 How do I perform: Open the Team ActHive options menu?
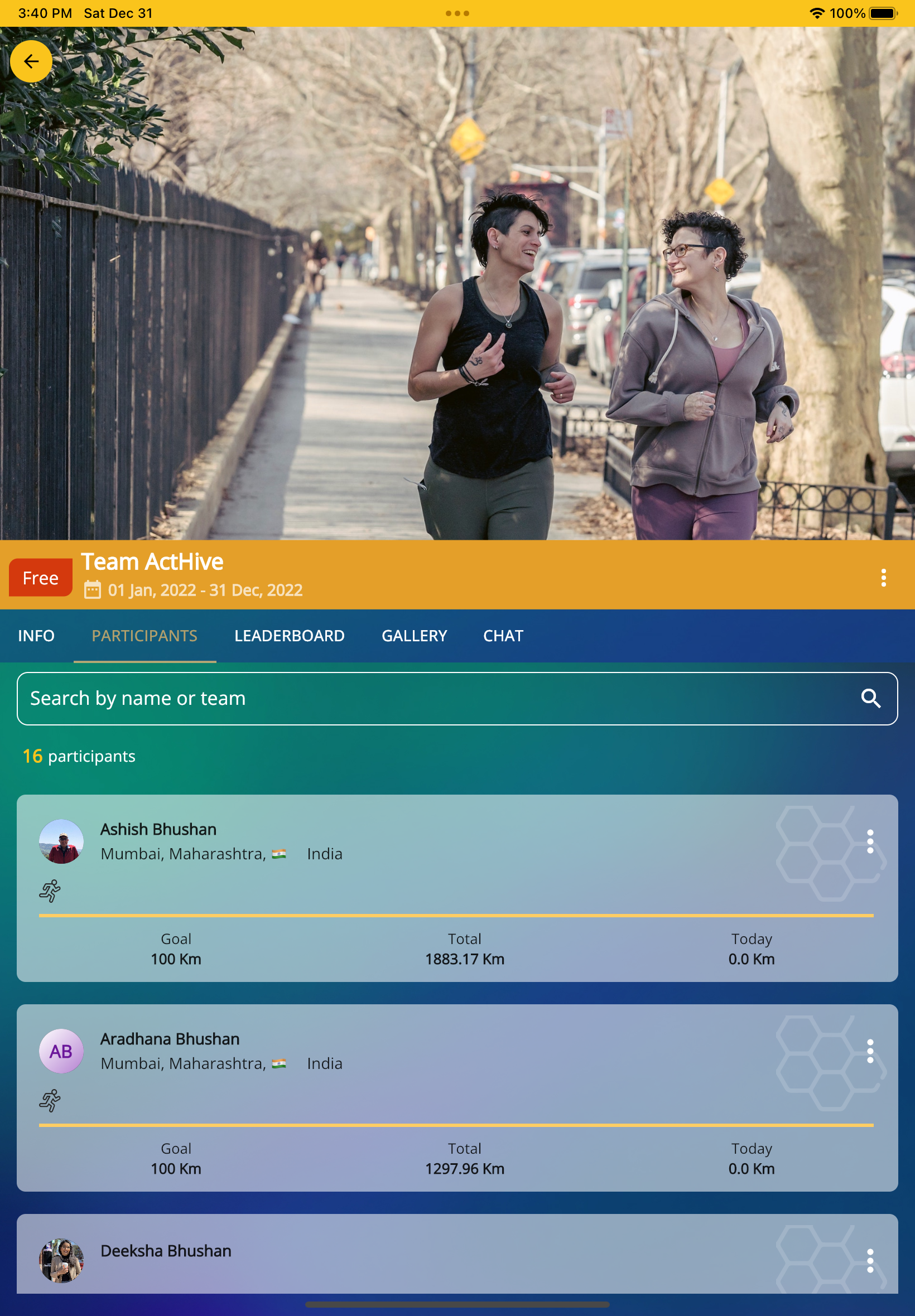tap(883, 578)
